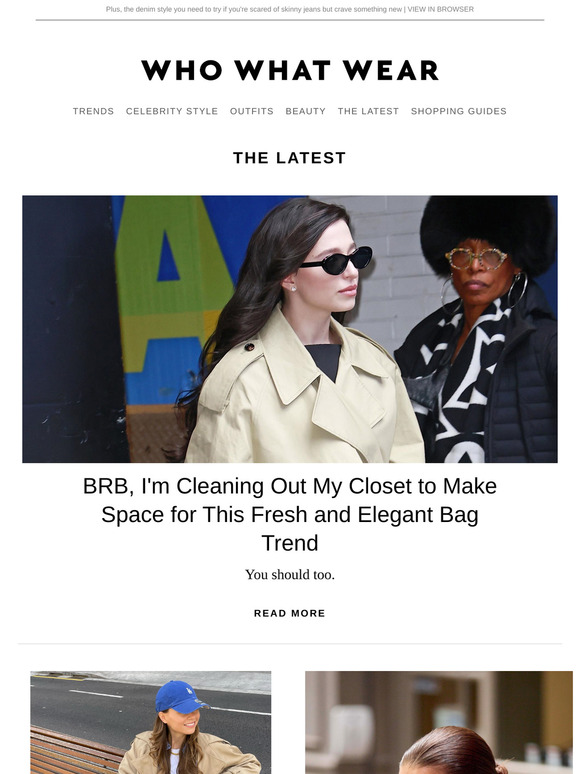Go to Celebrity Style section
Image resolution: width=580 pixels, height=774 pixels.
pos(172,111)
